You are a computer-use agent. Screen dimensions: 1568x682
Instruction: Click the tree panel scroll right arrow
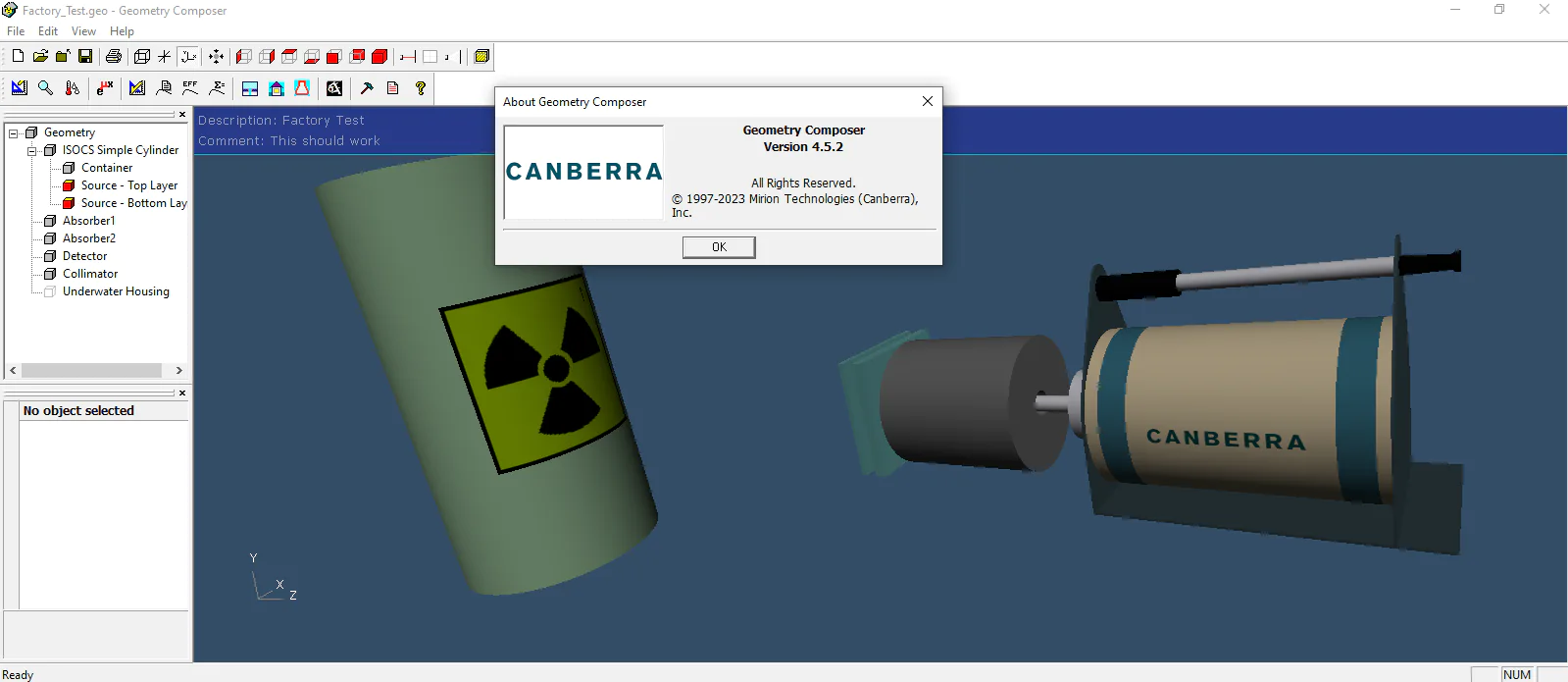[178, 371]
